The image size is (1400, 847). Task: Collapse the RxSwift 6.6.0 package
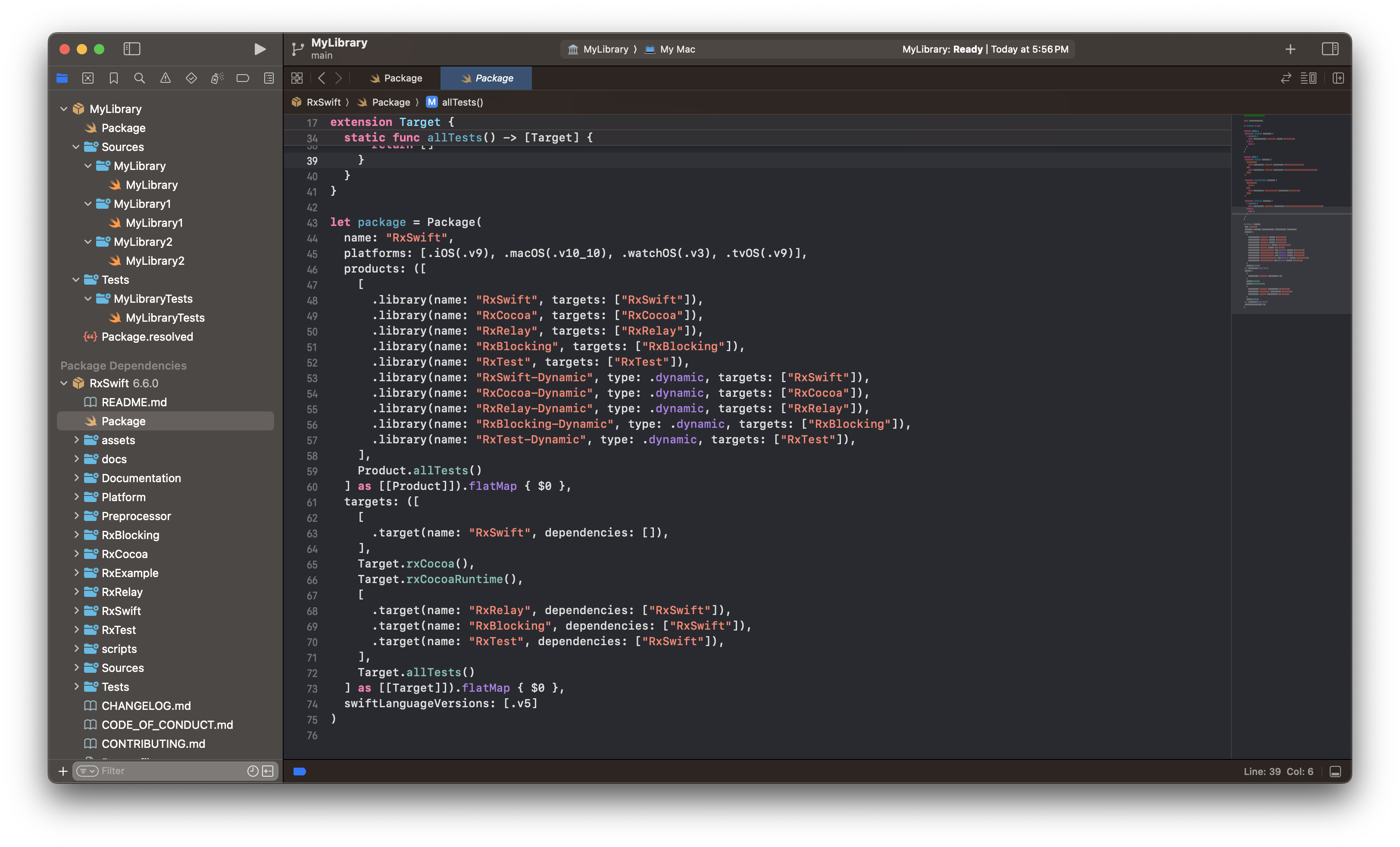click(x=64, y=383)
